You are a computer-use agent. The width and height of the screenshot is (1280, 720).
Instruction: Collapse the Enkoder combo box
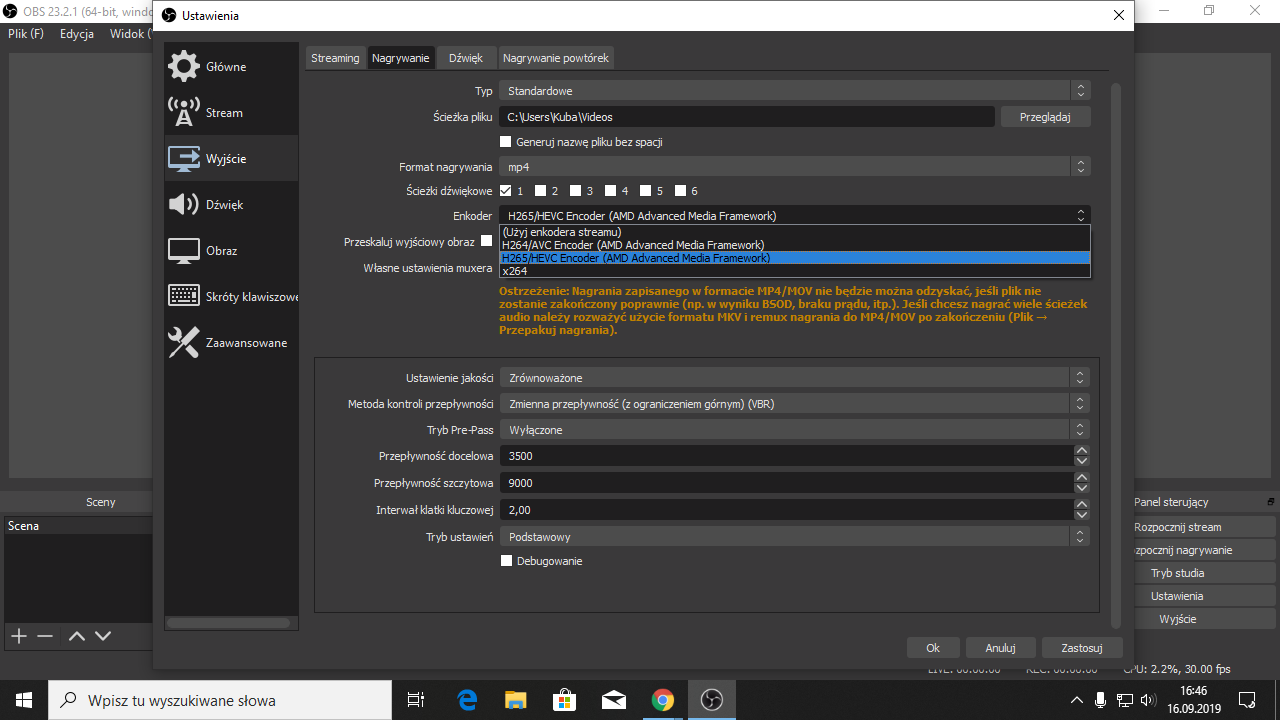tap(795, 216)
